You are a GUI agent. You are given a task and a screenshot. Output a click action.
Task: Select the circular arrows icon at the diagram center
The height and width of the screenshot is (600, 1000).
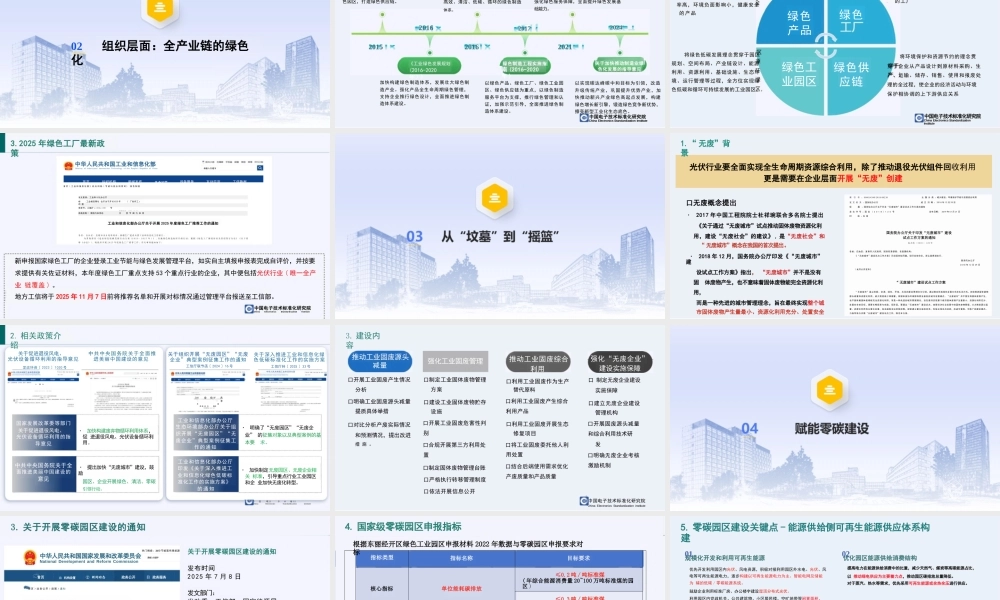coord(826,43)
